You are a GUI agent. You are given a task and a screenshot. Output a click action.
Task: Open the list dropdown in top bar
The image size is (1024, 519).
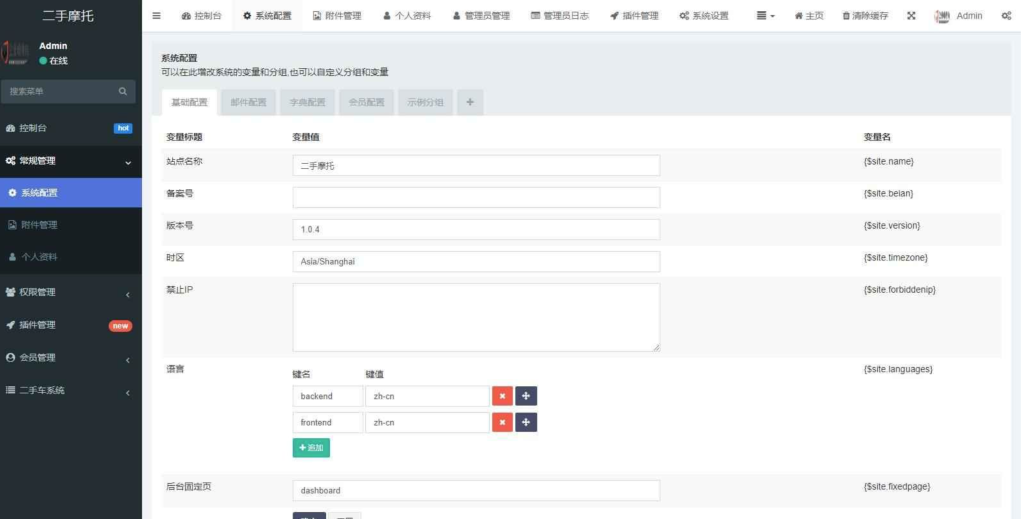pyautogui.click(x=765, y=16)
